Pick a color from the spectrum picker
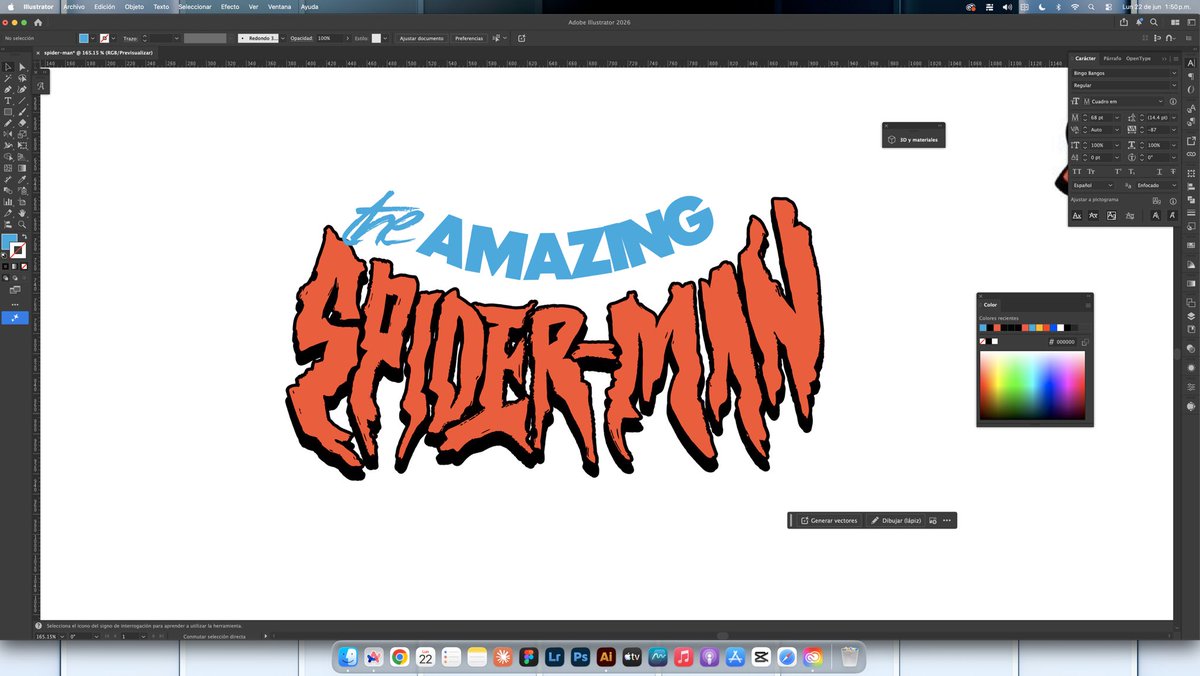Viewport: 1200px width, 676px height. tap(1032, 385)
